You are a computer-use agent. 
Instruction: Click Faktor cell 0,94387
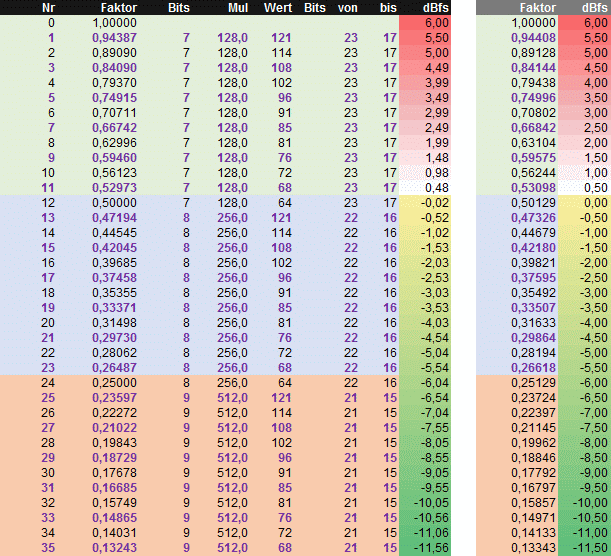115,38
